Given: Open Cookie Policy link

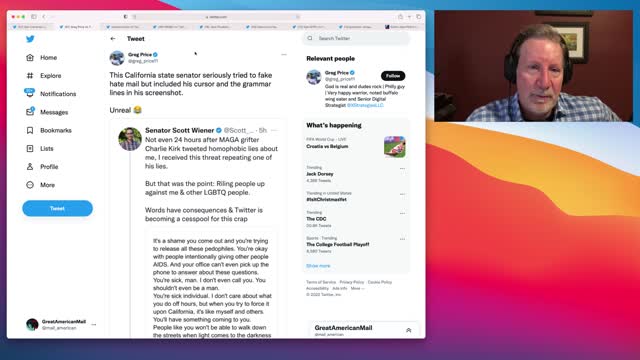Looking at the screenshot, I should click(x=380, y=282).
